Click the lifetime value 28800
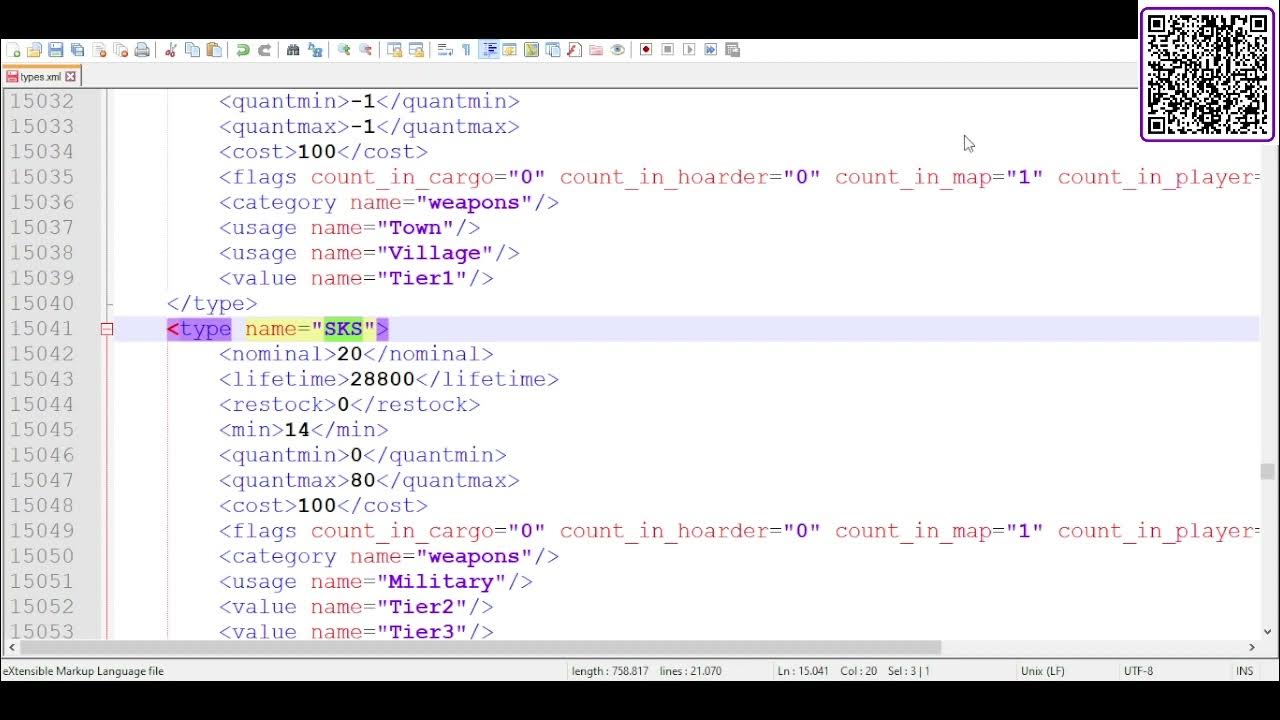The height and width of the screenshot is (720, 1280). [382, 379]
